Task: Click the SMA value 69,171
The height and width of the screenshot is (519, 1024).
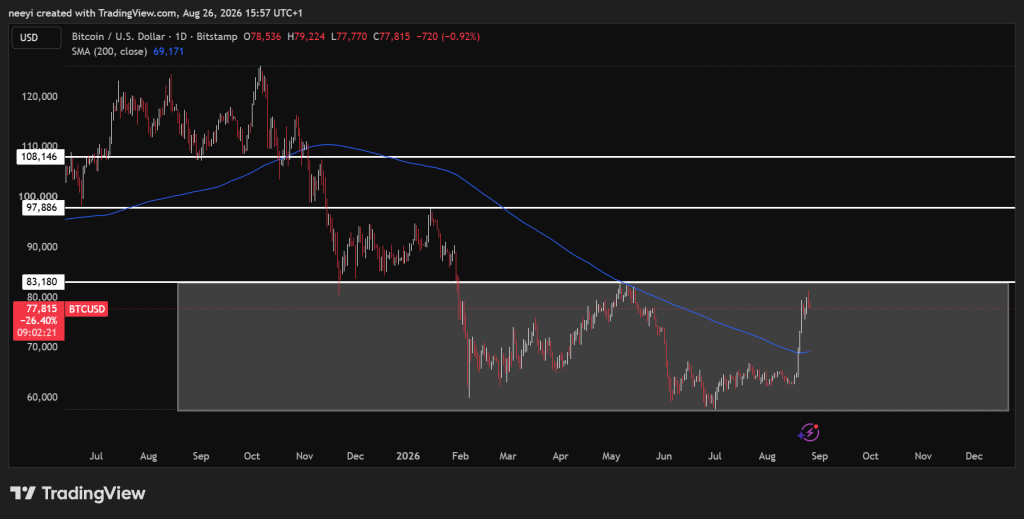Action: 168,51
